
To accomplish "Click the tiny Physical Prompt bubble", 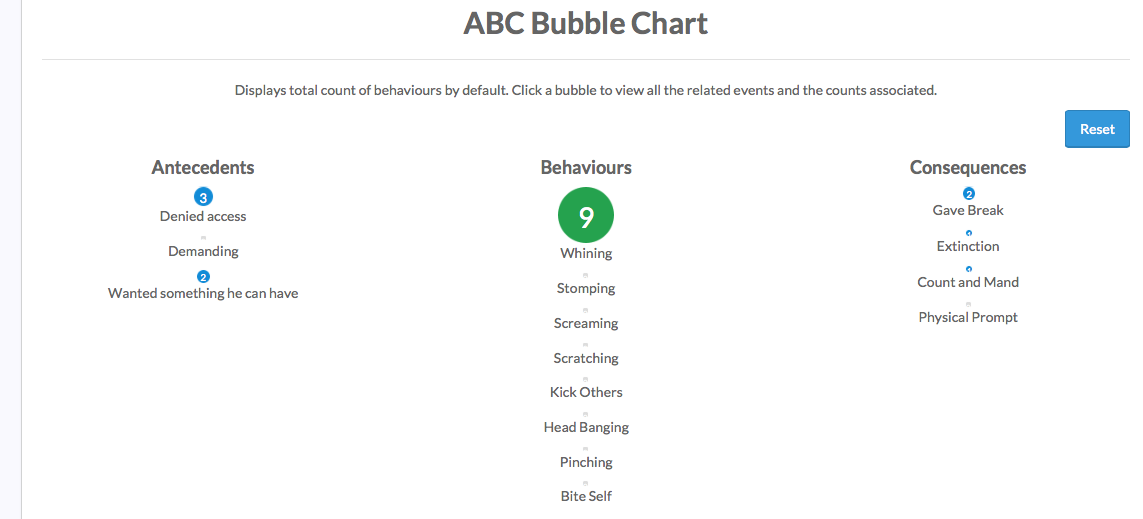I will tap(969, 304).
